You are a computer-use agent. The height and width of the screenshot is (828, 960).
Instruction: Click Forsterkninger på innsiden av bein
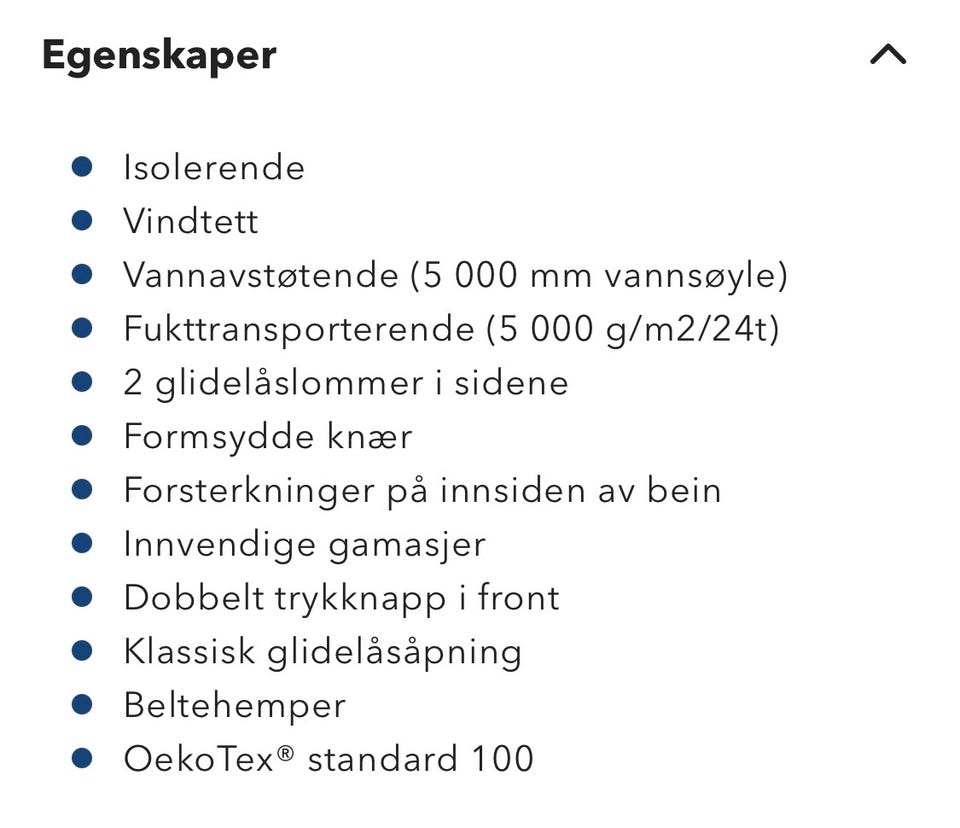point(421,491)
